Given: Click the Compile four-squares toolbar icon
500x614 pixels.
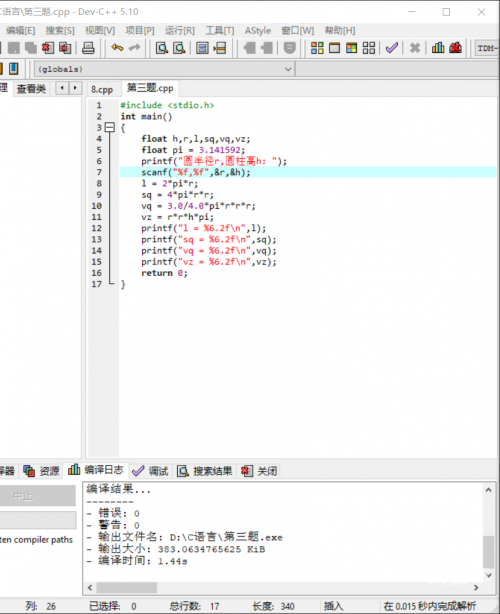Looking at the screenshot, I should coord(317,48).
